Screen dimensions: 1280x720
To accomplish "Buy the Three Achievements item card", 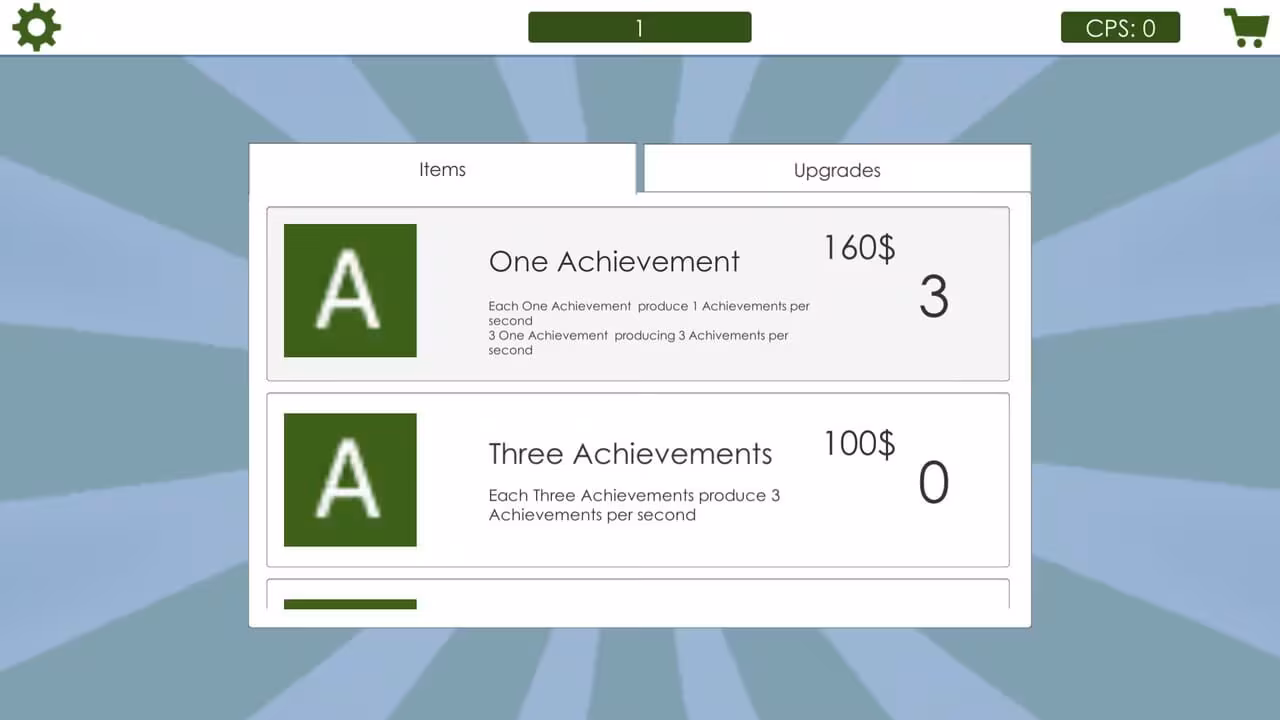I will pyautogui.click(x=638, y=480).
